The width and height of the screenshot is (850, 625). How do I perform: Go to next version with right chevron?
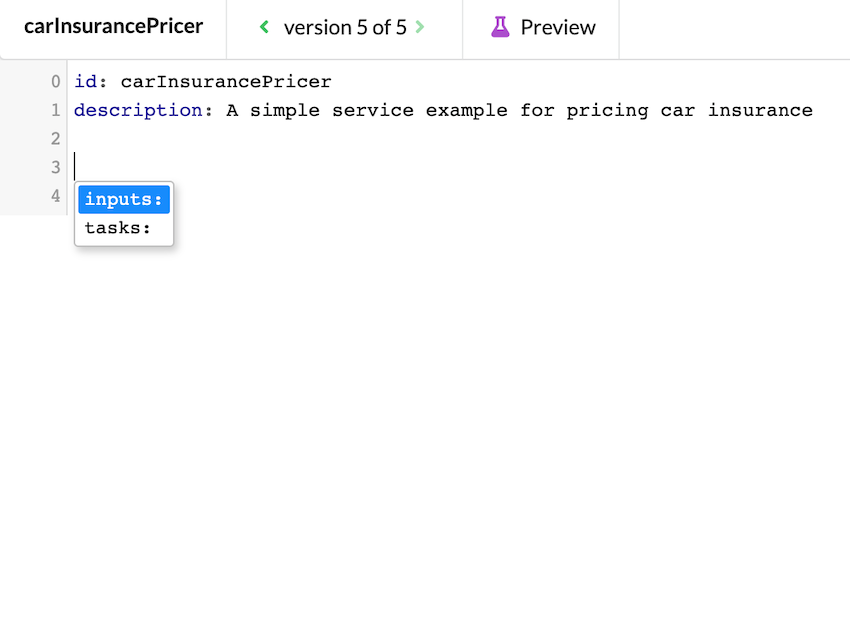420,27
